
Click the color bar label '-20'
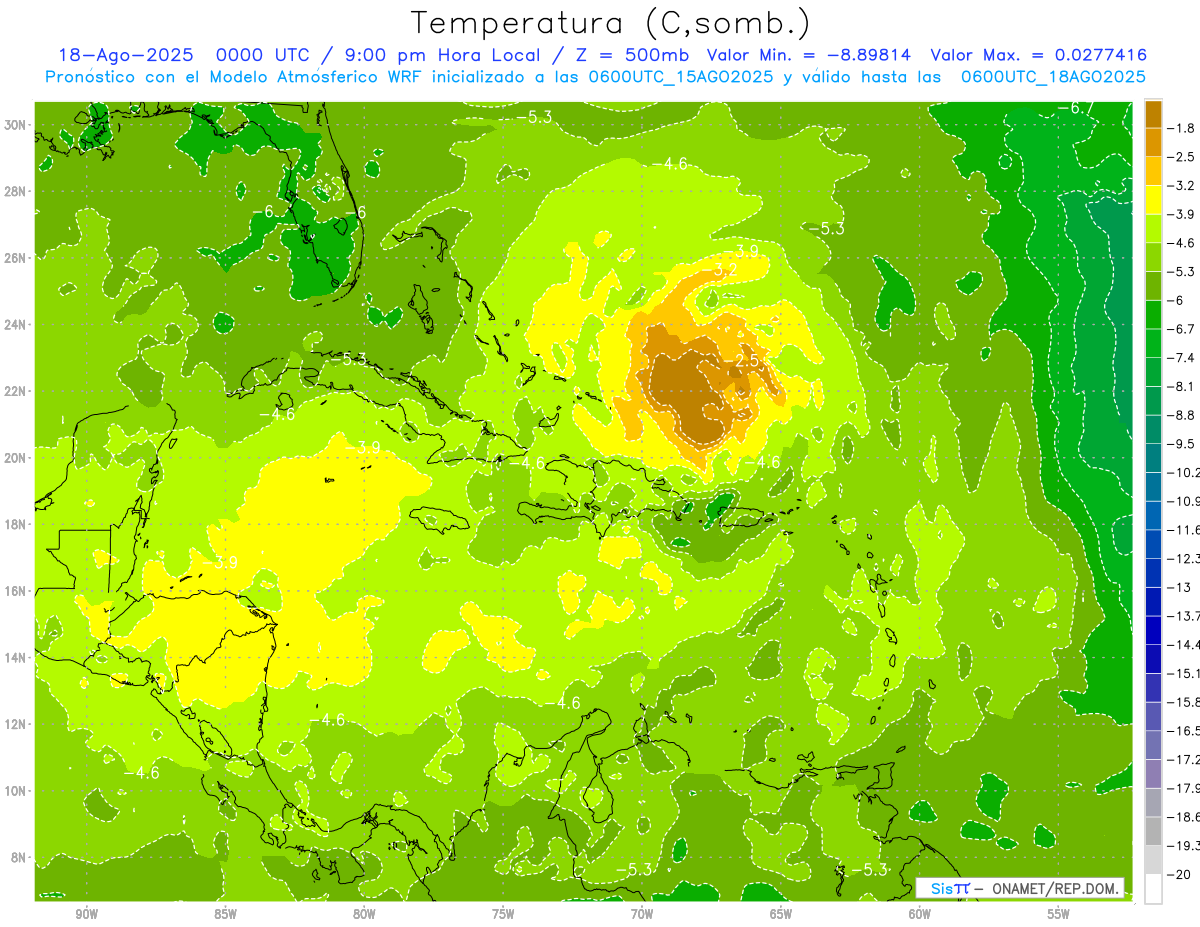[x=1178, y=874]
